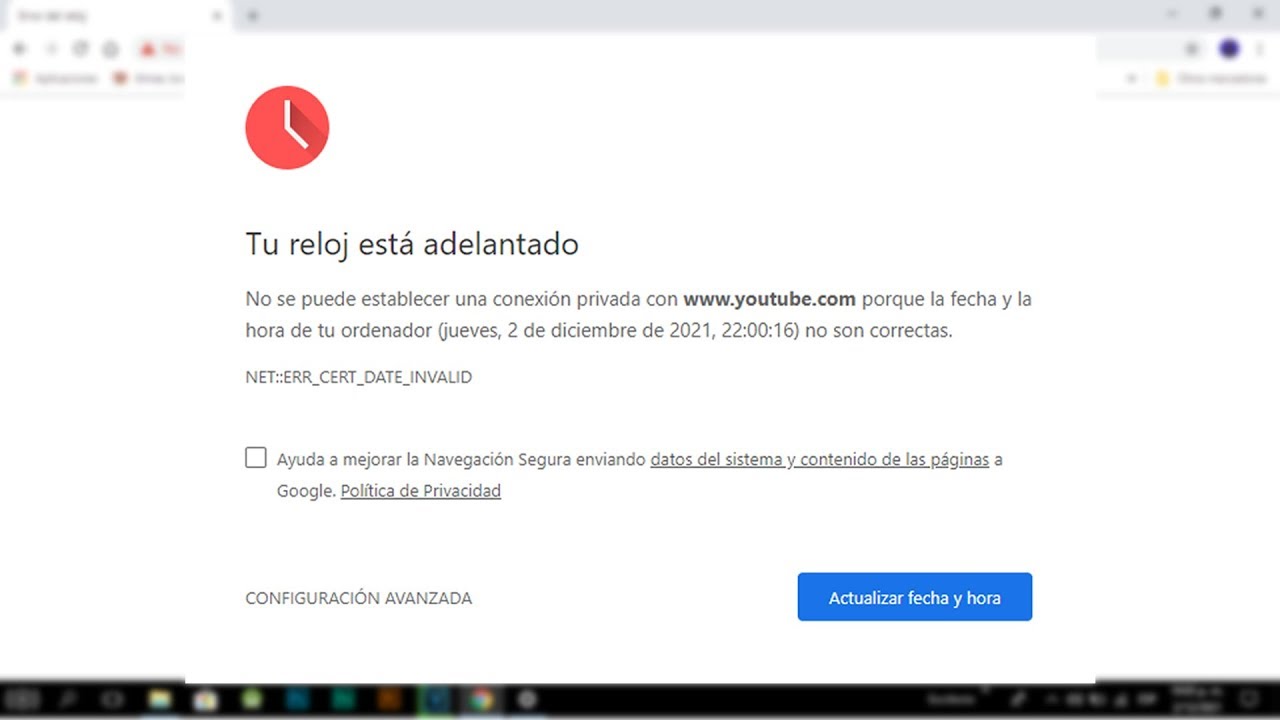1280x720 pixels.
Task: Open the Política de Privacidad link
Action: 420,490
